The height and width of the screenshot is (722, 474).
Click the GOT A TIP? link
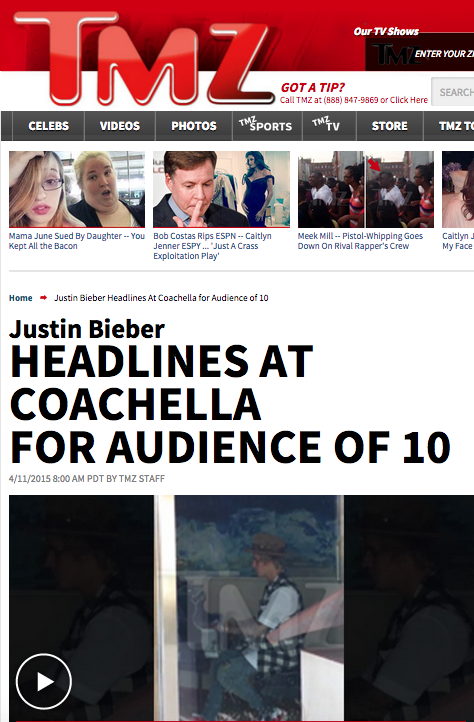[312, 87]
